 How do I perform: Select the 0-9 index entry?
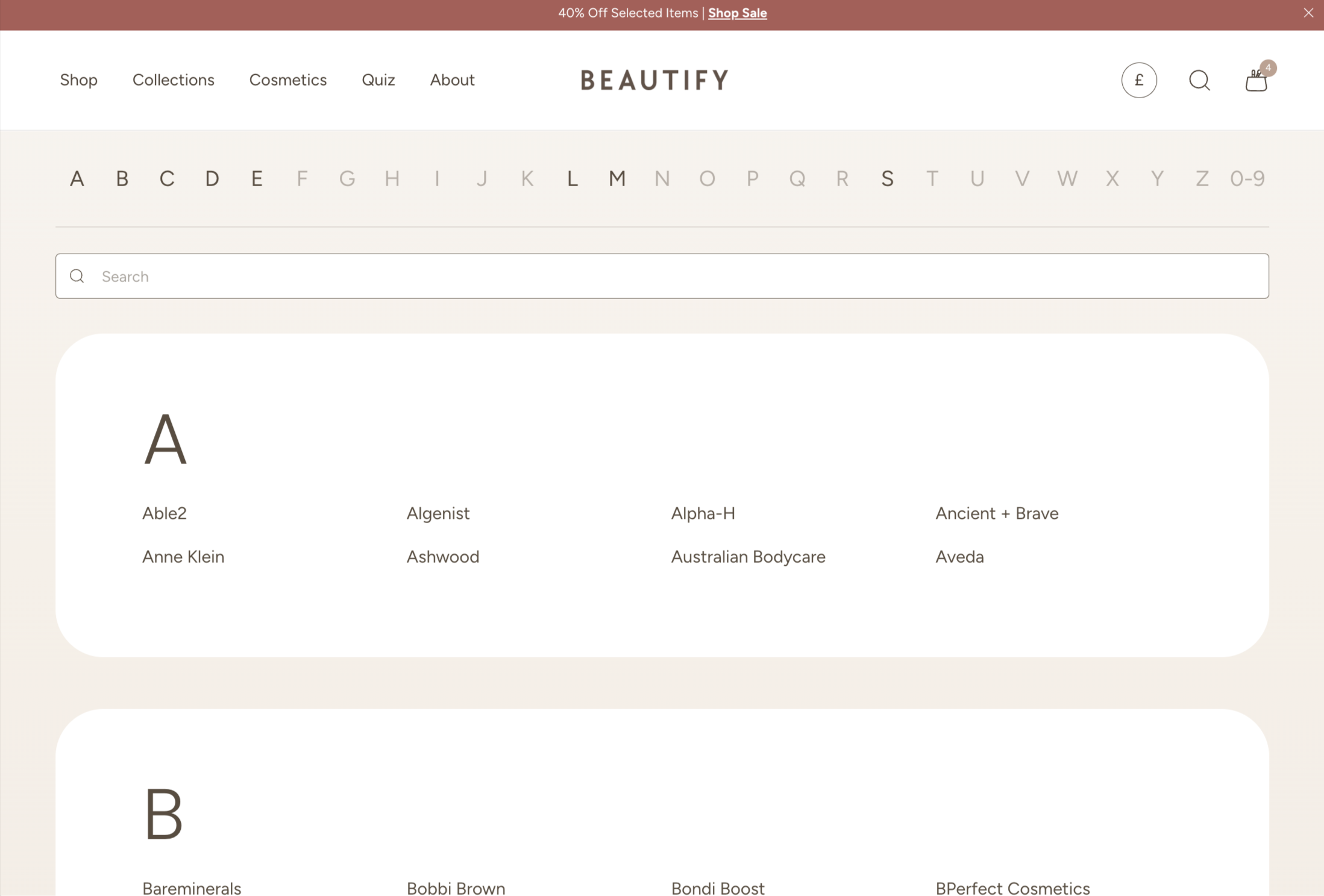pyautogui.click(x=1247, y=178)
